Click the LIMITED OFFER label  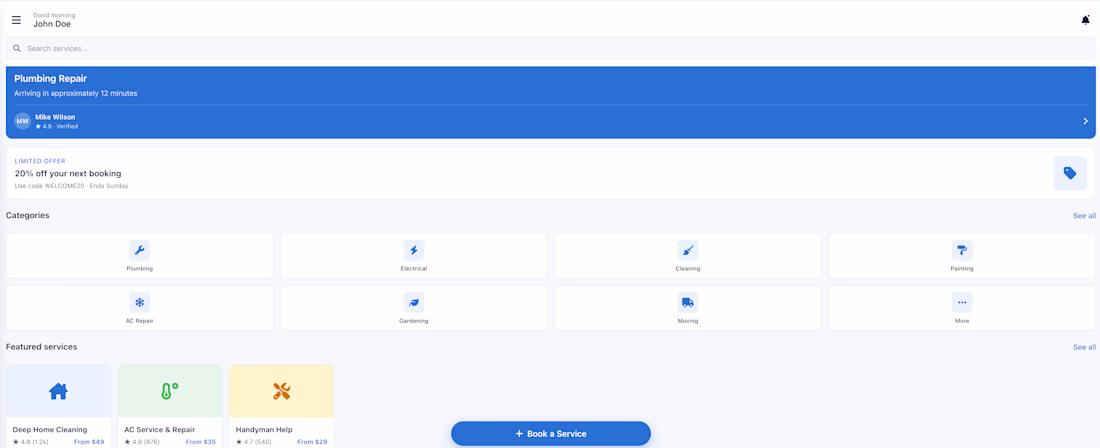coord(40,161)
